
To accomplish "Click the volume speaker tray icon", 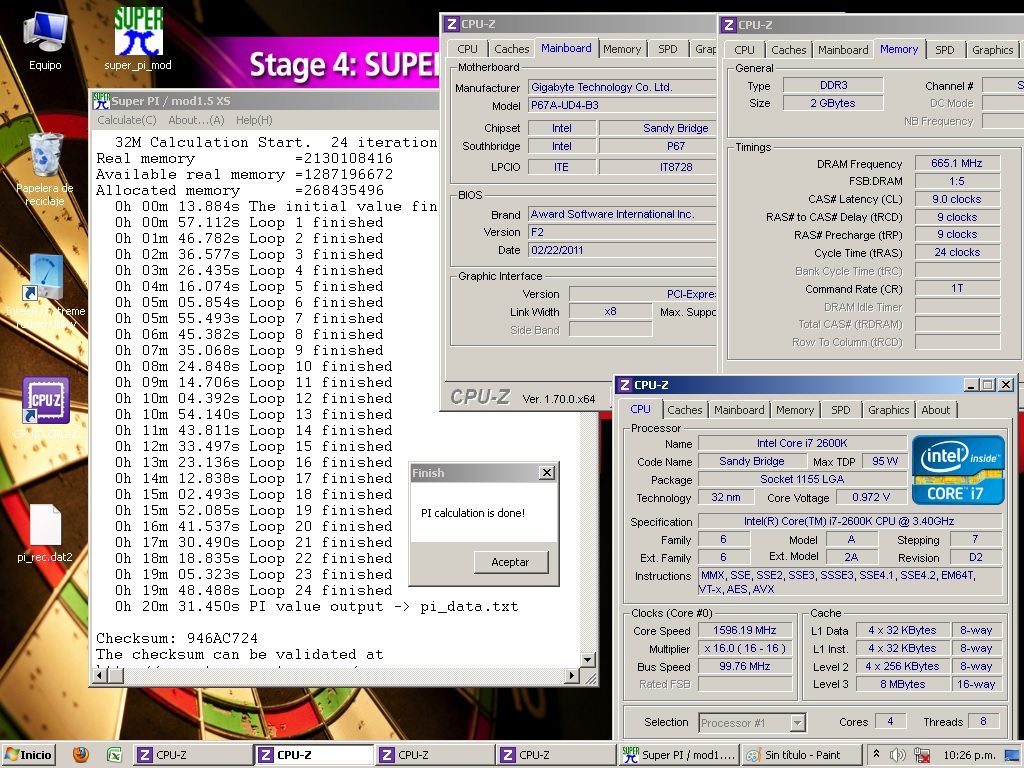I will click(x=898, y=754).
